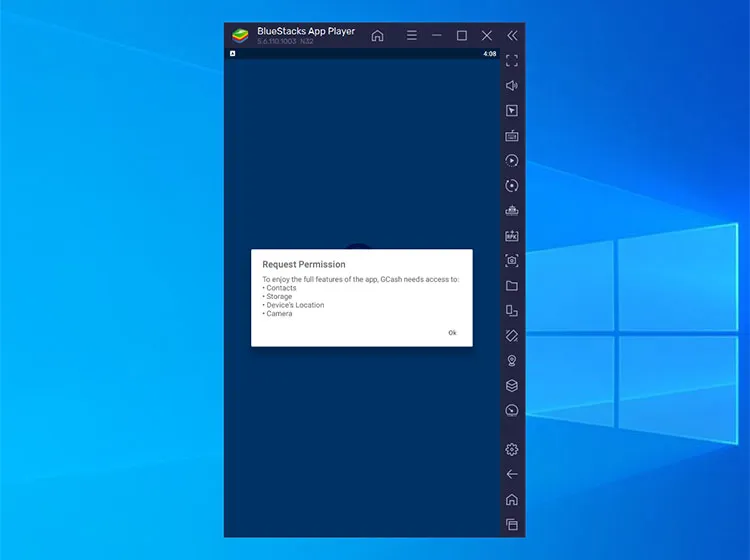Click the volume speaker icon
The width and height of the screenshot is (750, 560).
point(512,86)
